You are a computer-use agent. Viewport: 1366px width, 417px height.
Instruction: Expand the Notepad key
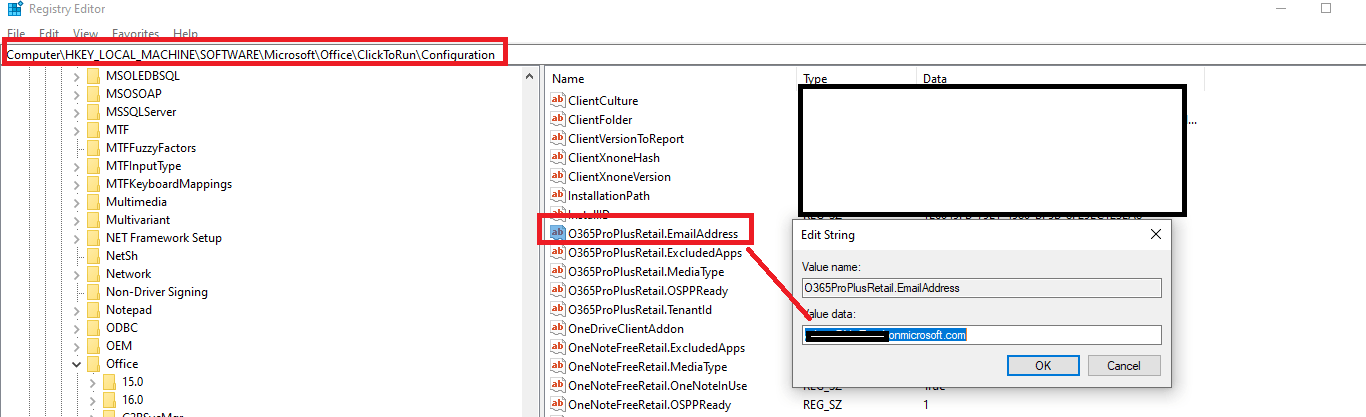[76, 310]
